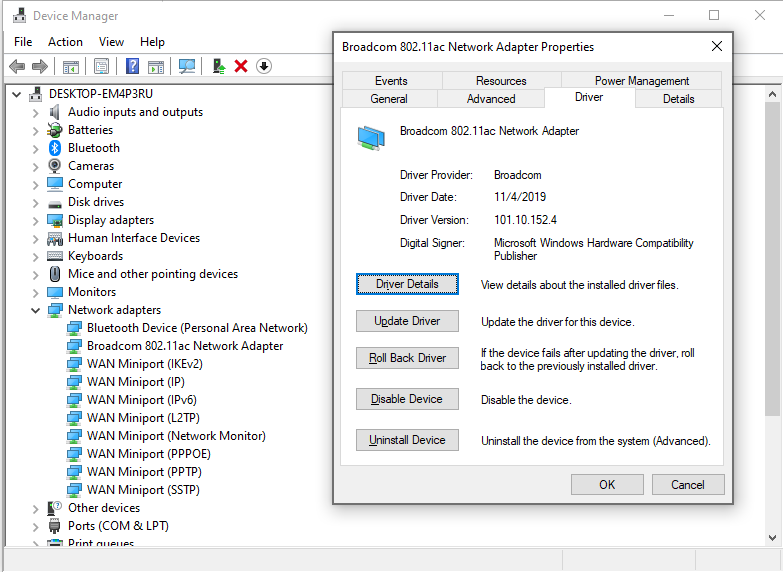Open the Action menu
The image size is (783, 572).
(x=65, y=42)
